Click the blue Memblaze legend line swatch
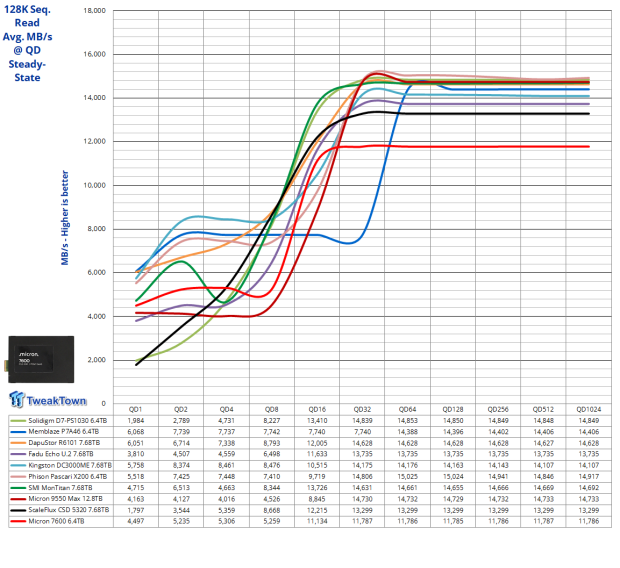The image size is (620, 568). point(18,432)
